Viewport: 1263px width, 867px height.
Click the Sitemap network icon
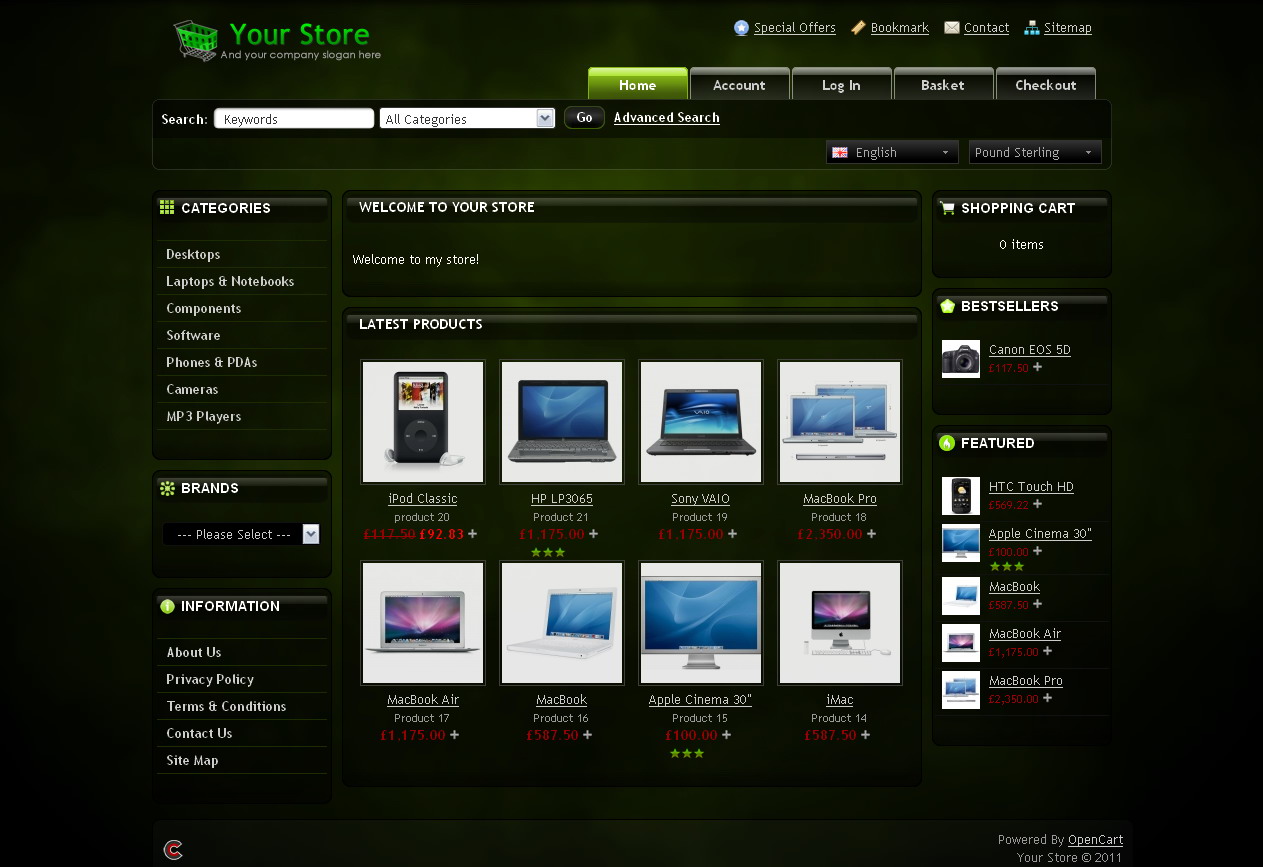pos(1031,28)
